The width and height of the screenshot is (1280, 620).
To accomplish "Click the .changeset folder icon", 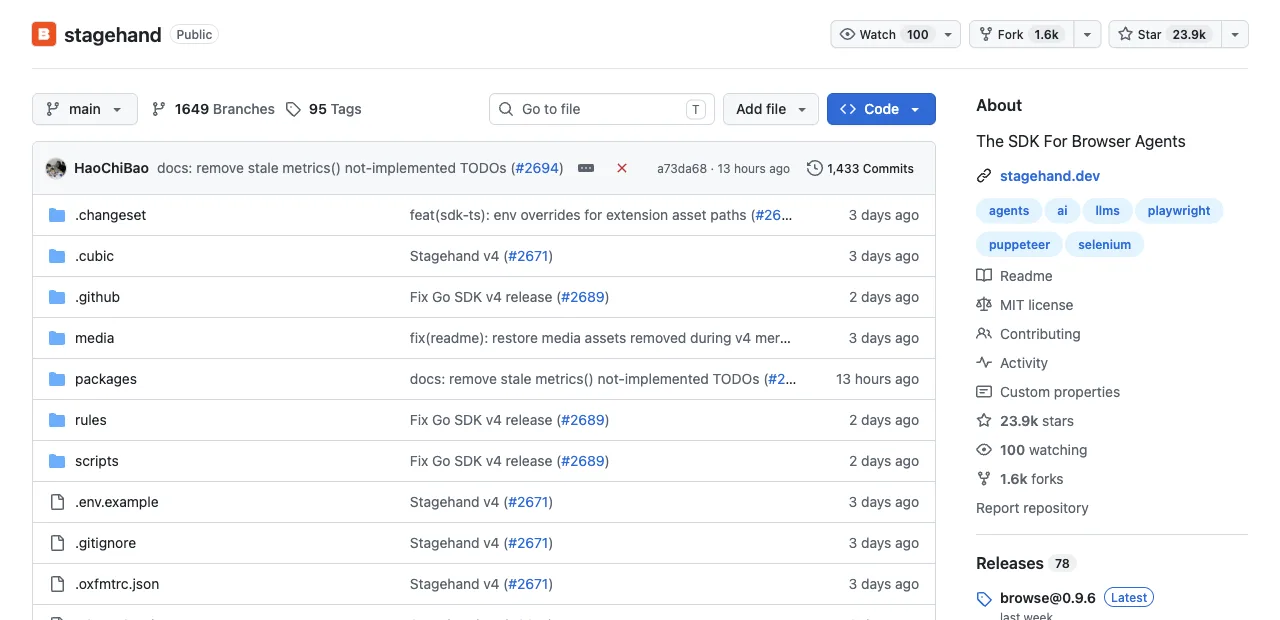I will [57, 215].
